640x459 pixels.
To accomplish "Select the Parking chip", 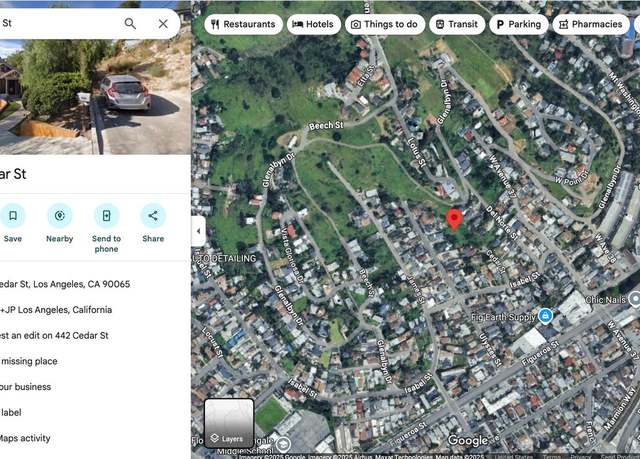I will click(519, 24).
